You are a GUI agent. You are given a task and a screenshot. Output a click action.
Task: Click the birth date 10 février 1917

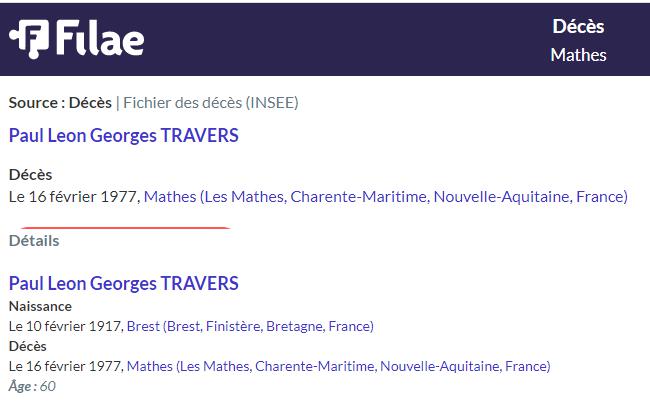click(x=66, y=326)
